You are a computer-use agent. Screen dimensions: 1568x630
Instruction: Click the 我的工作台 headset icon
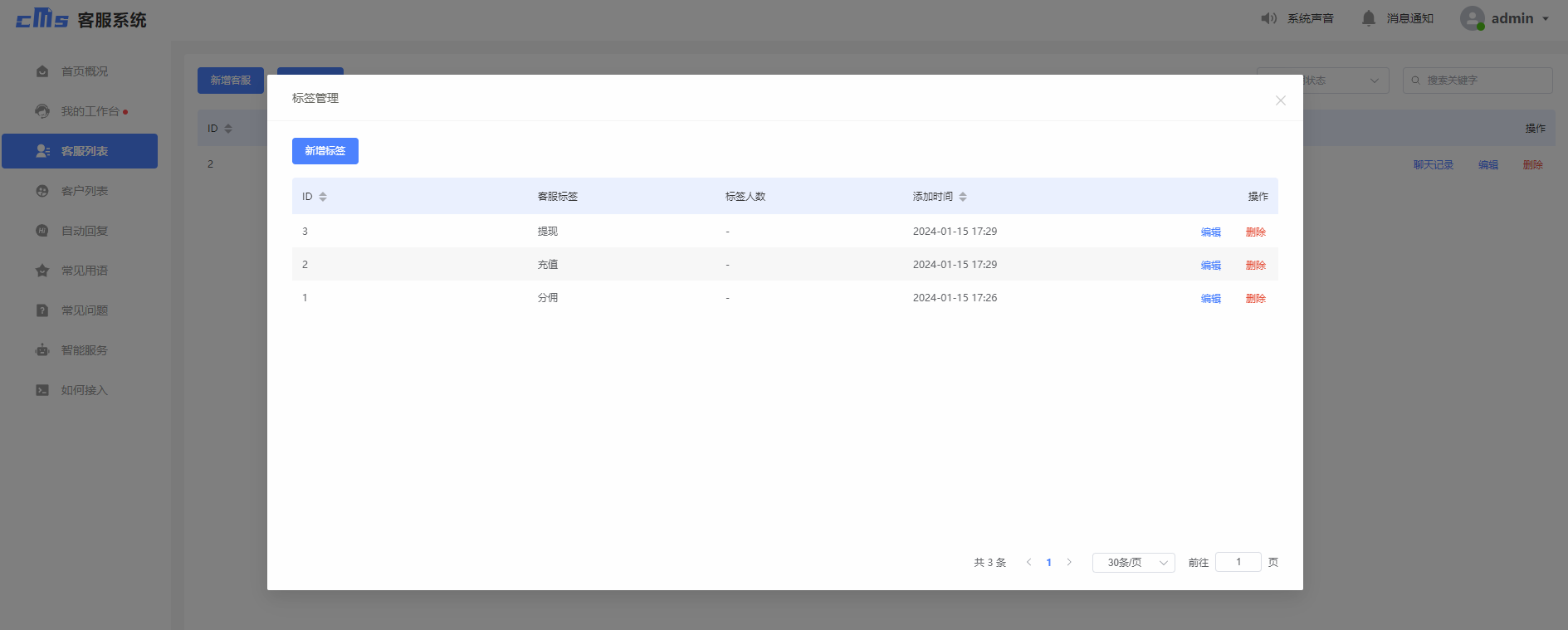pos(42,111)
